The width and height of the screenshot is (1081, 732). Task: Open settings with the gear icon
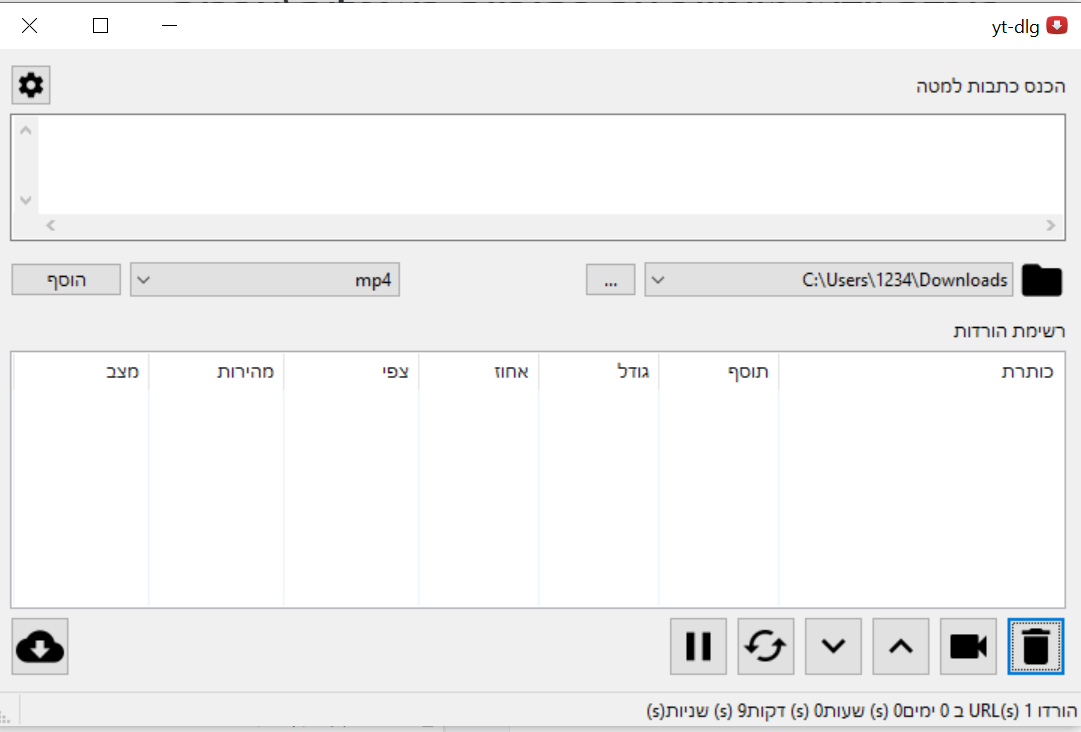pos(31,86)
